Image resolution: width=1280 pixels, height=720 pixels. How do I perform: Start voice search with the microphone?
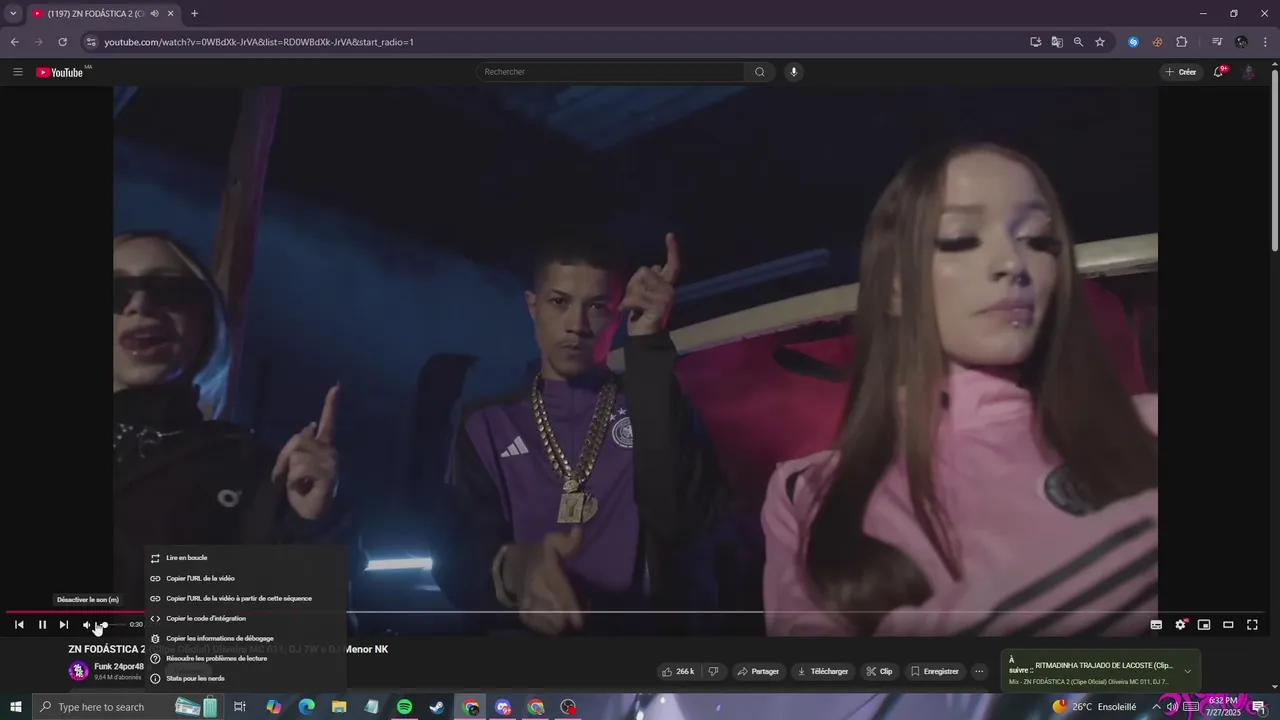(x=794, y=72)
